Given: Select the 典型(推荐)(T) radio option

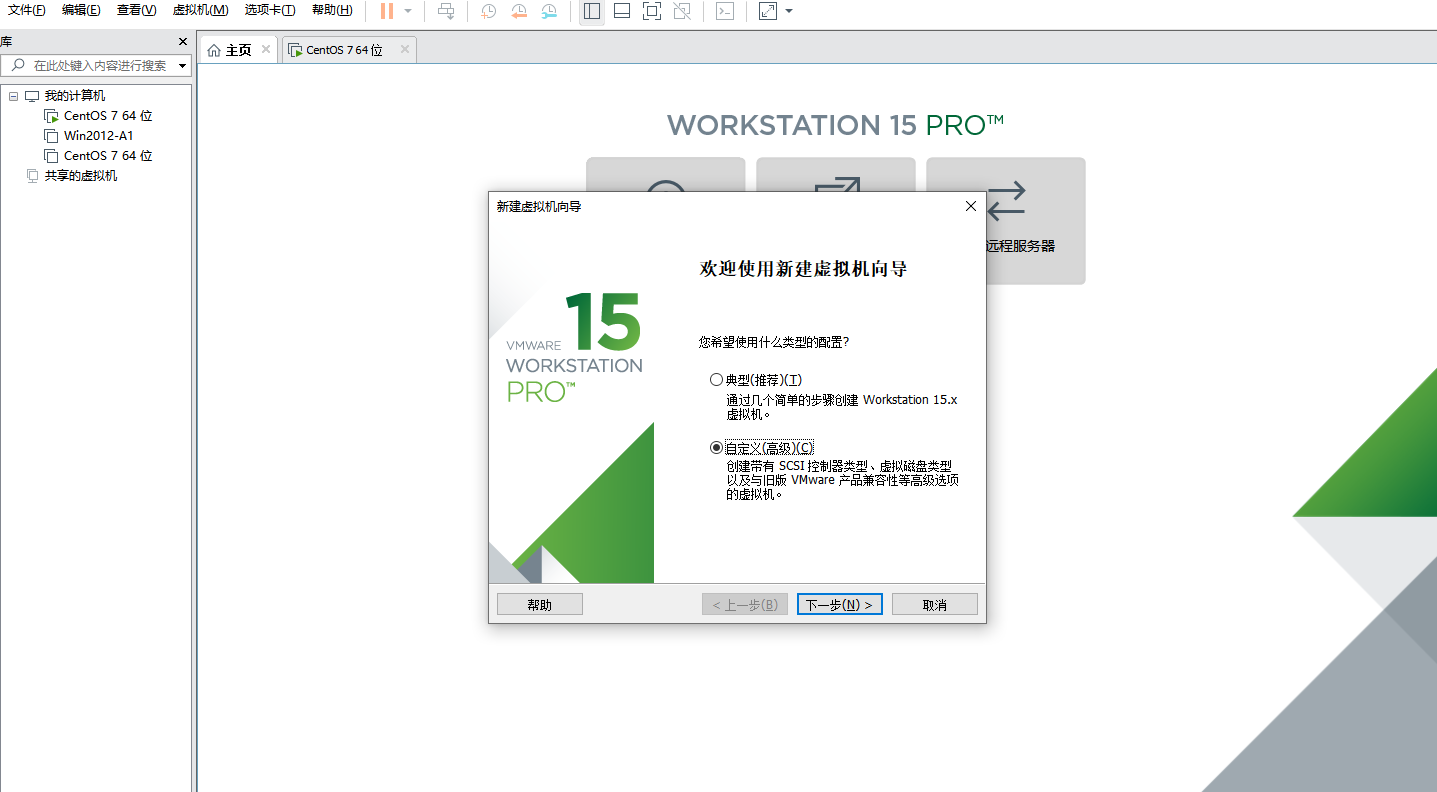Looking at the screenshot, I should tap(715, 380).
